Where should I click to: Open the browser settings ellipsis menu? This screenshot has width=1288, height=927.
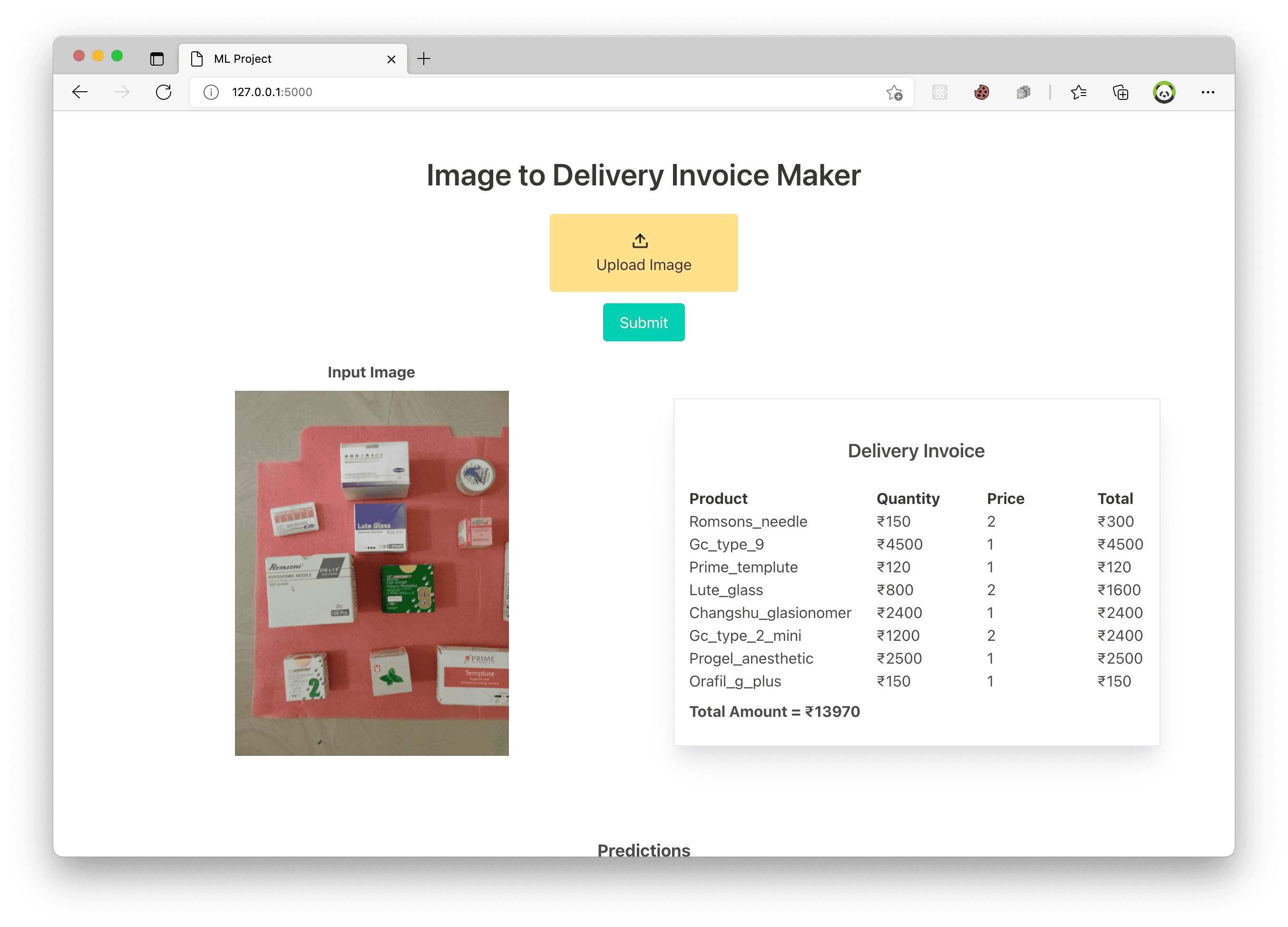pos(1207,92)
